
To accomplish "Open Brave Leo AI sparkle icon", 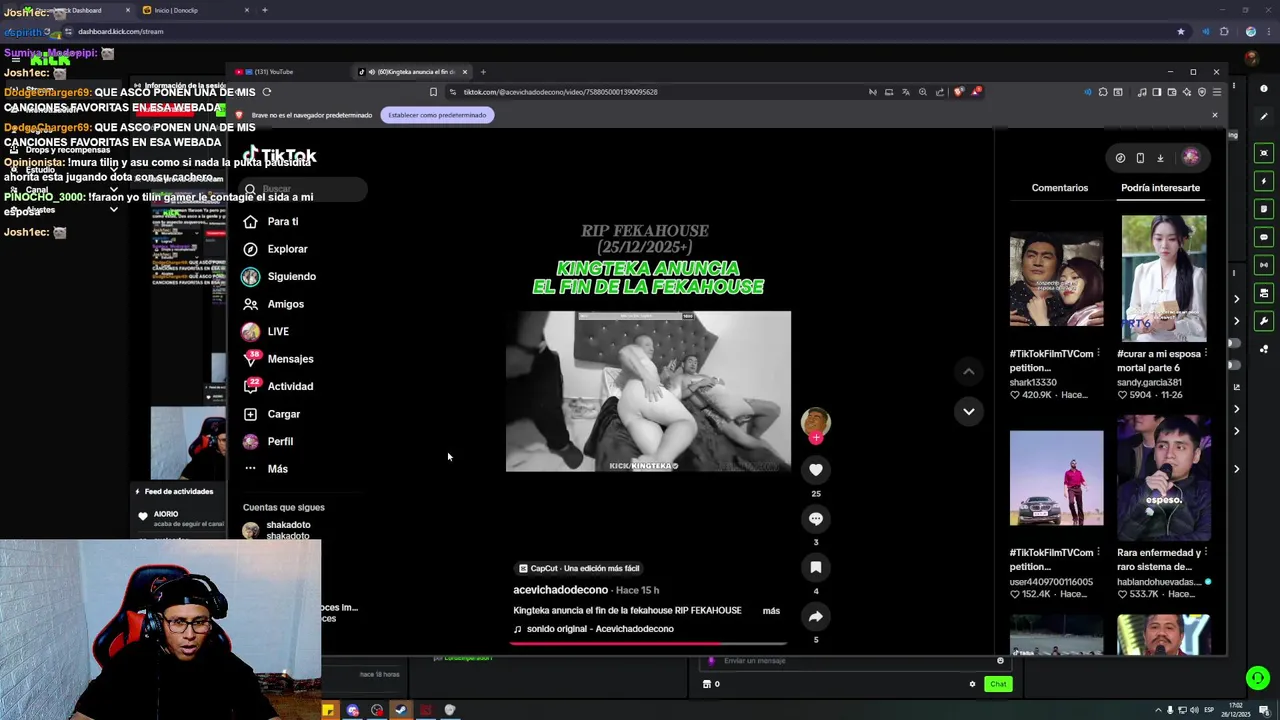I will pos(1187,92).
